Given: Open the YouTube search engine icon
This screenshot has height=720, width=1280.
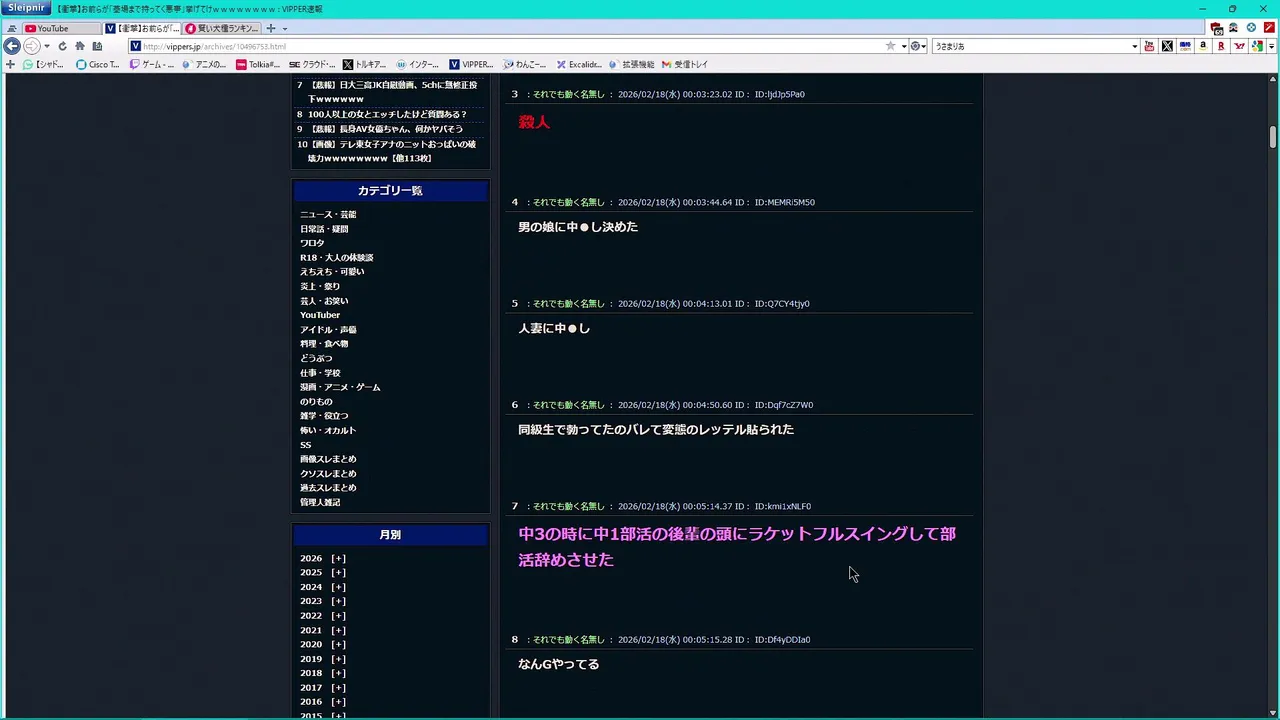Looking at the screenshot, I should (x=1149, y=46).
